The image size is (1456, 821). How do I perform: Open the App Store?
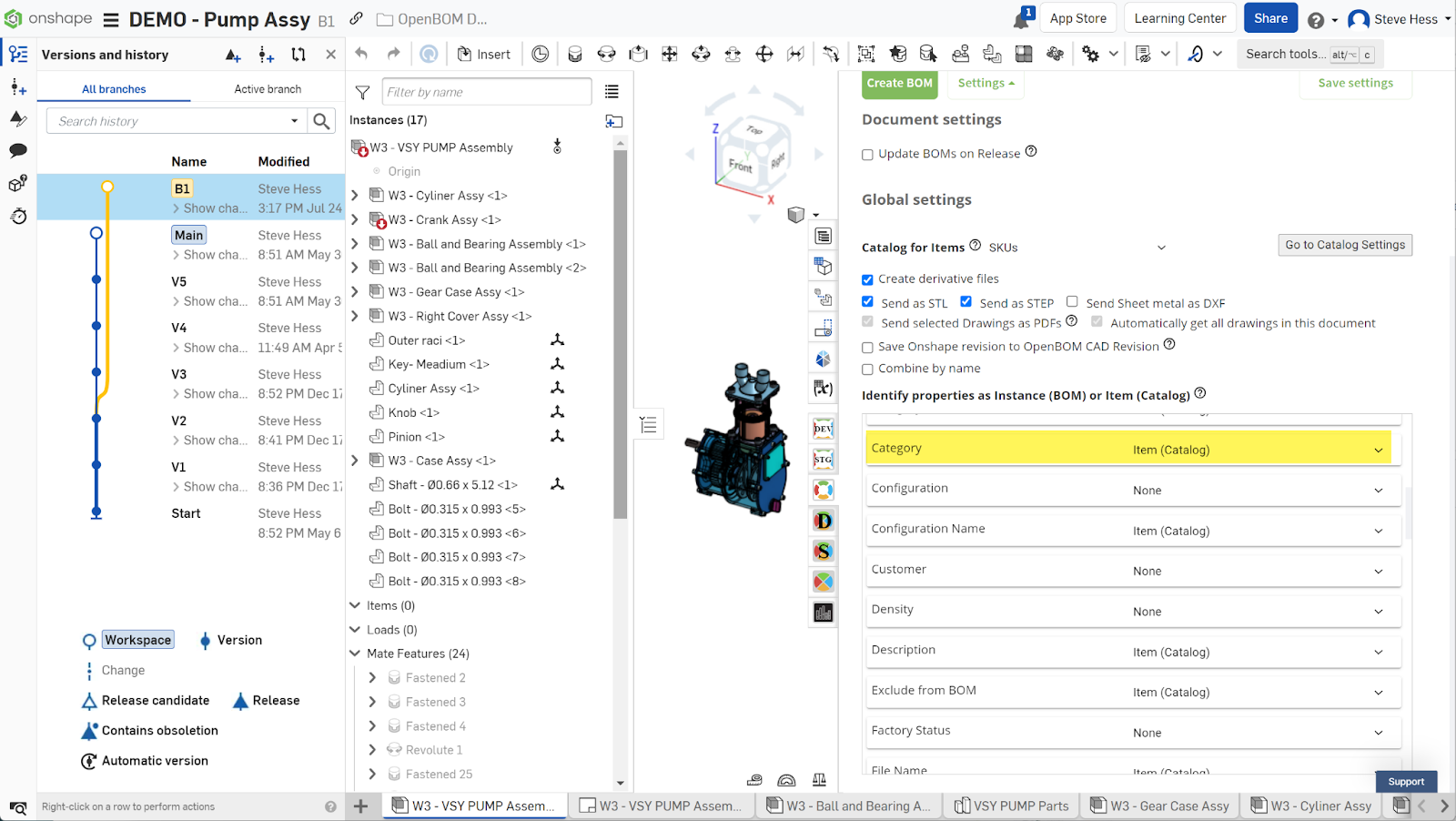tap(1078, 18)
